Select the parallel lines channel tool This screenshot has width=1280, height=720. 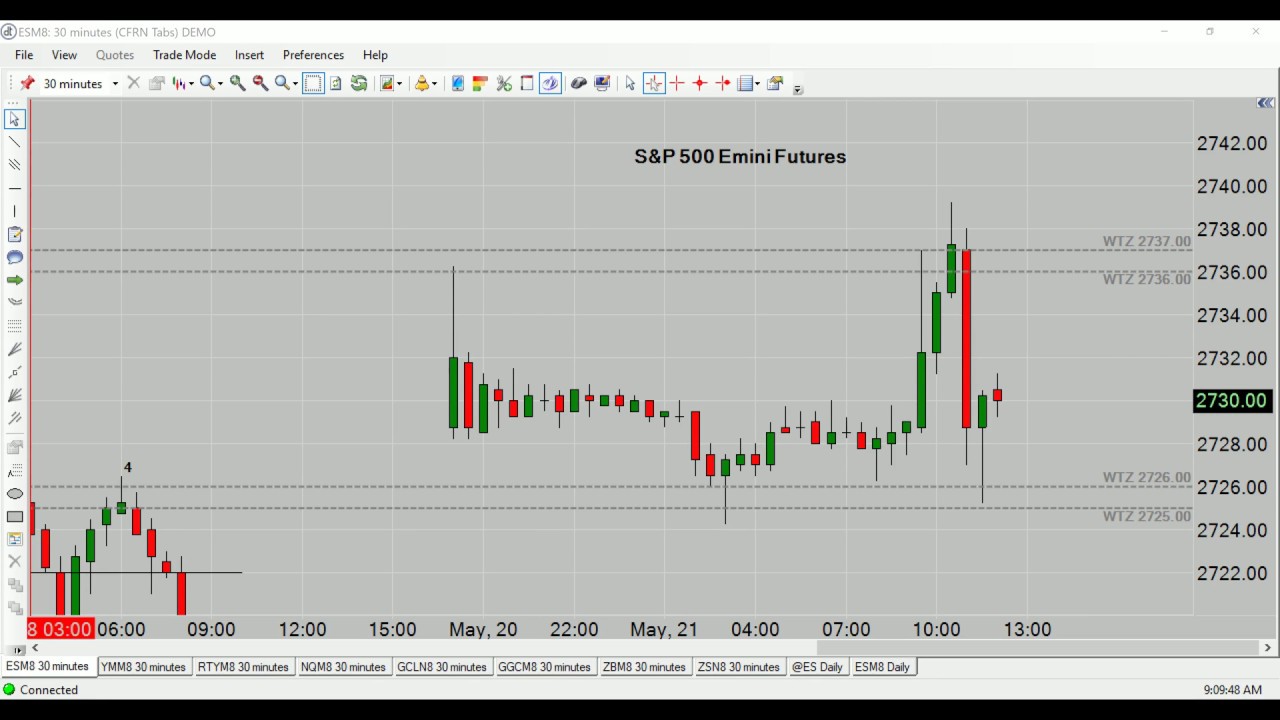[14, 165]
